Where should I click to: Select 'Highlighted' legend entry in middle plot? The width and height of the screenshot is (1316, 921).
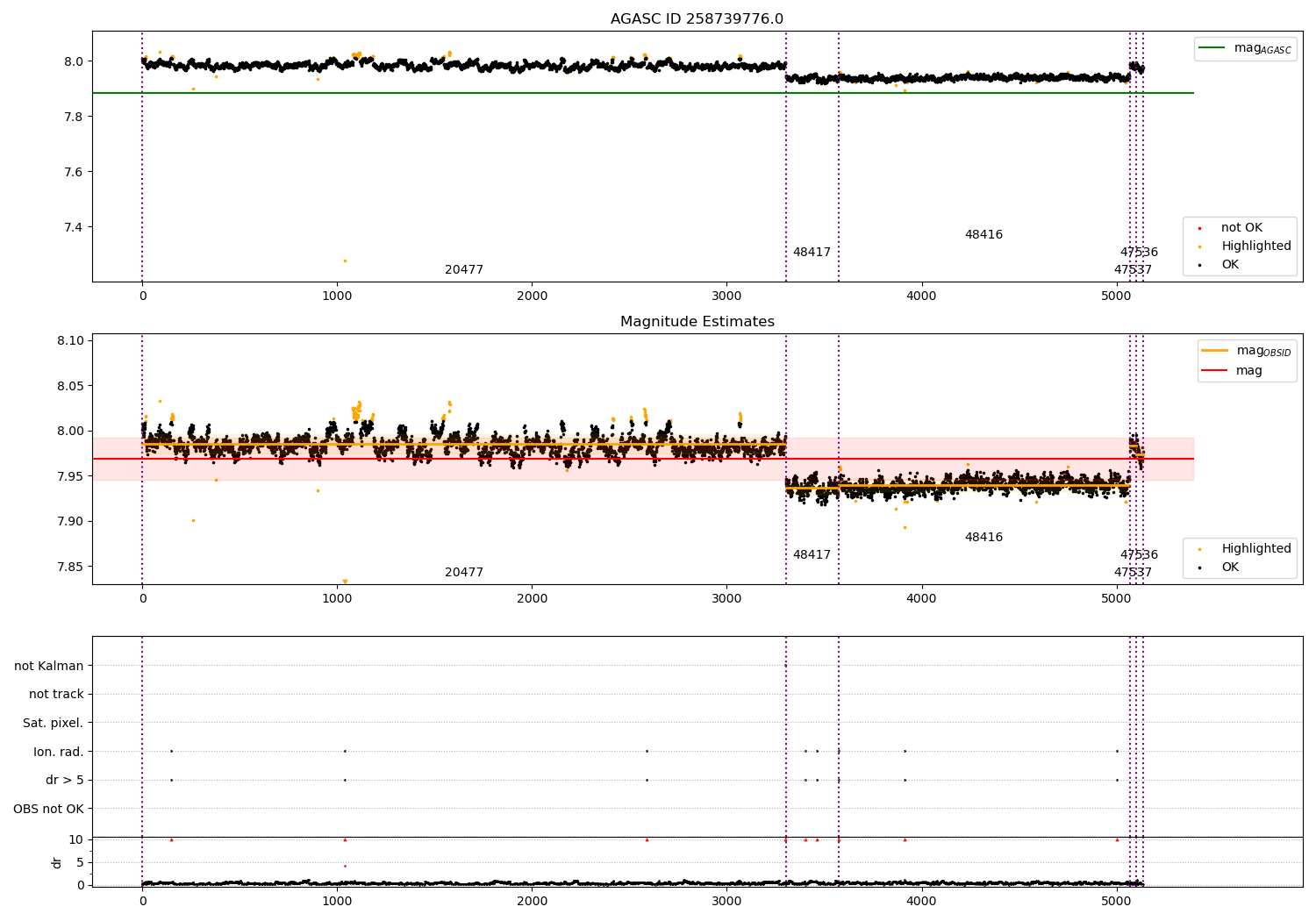[x=1255, y=549]
